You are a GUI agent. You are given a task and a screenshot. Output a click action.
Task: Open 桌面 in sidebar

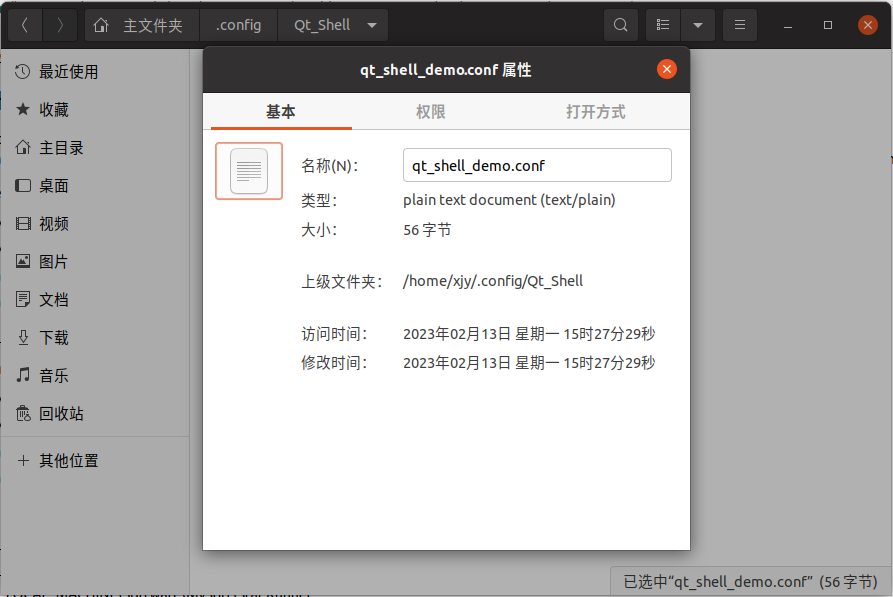[x=95, y=186]
